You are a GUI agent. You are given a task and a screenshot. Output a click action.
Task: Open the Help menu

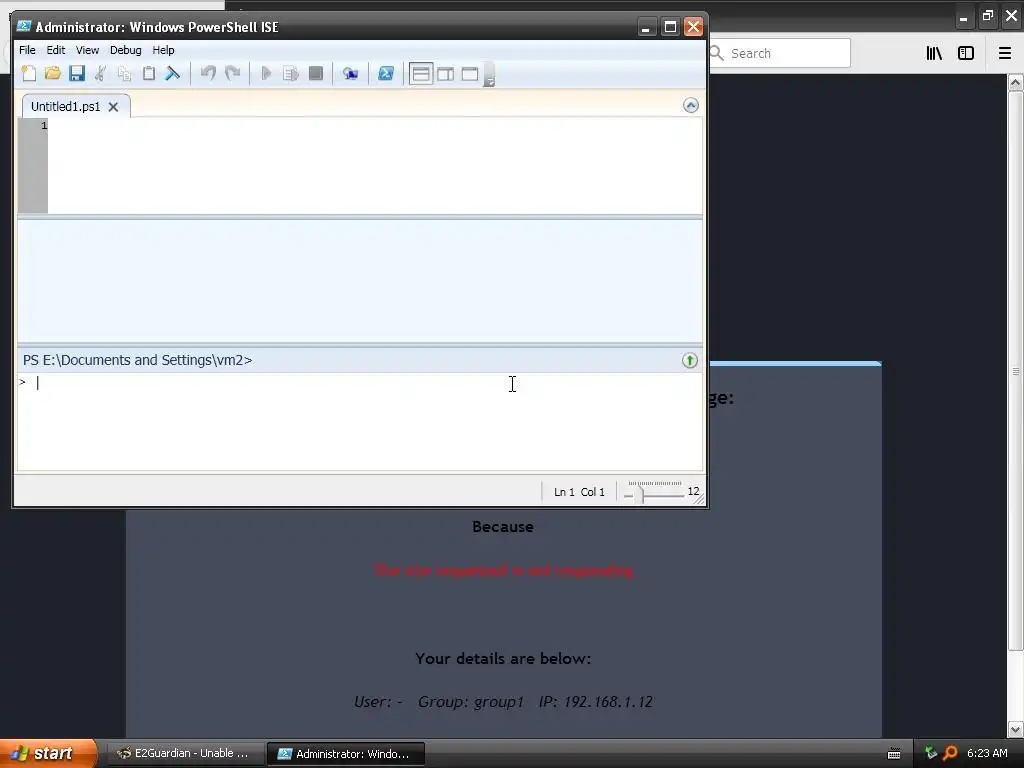pyautogui.click(x=163, y=50)
